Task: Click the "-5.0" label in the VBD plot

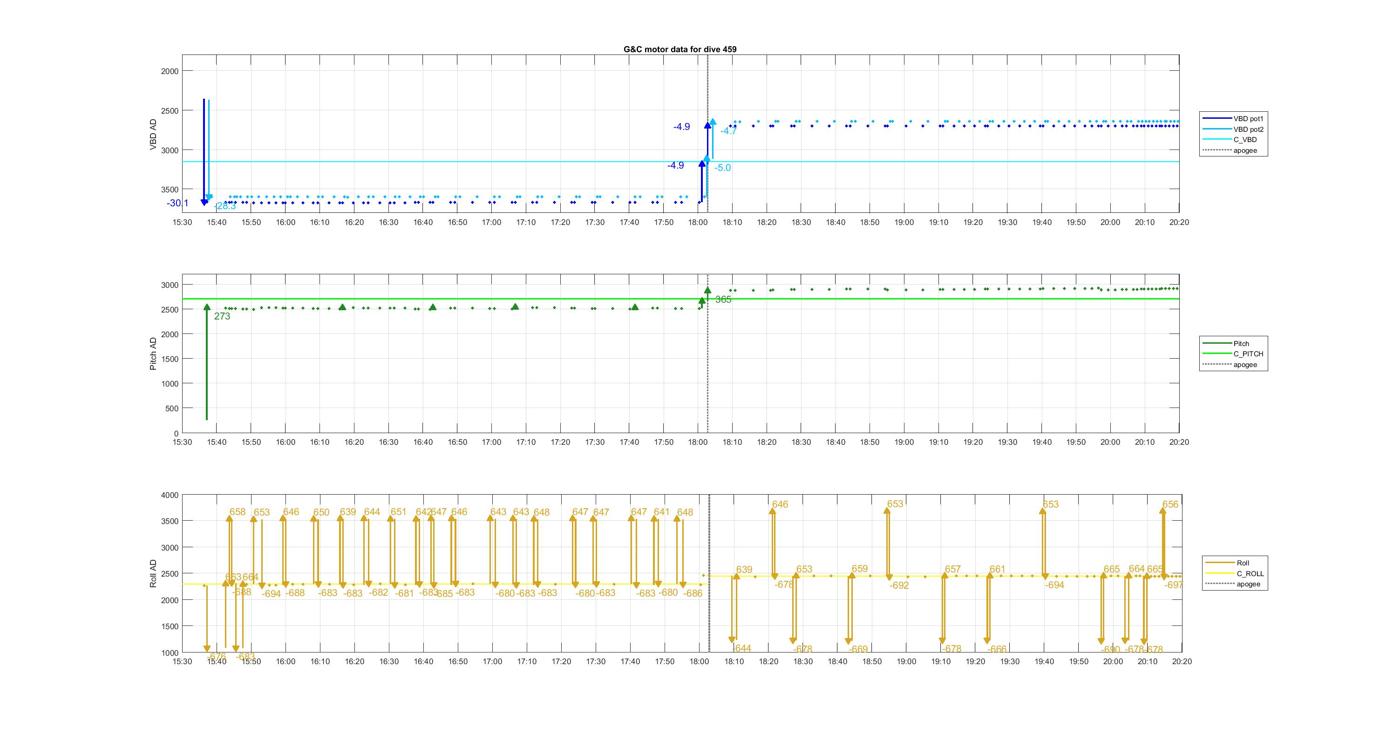Action: (x=721, y=168)
